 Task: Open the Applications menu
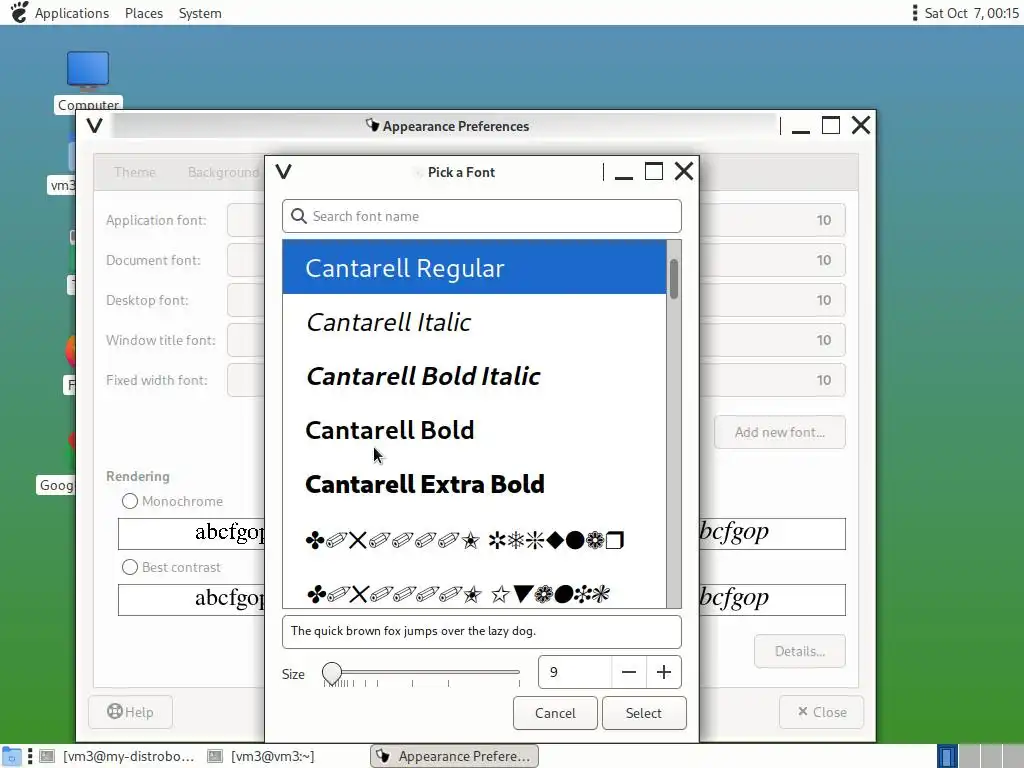point(72,13)
